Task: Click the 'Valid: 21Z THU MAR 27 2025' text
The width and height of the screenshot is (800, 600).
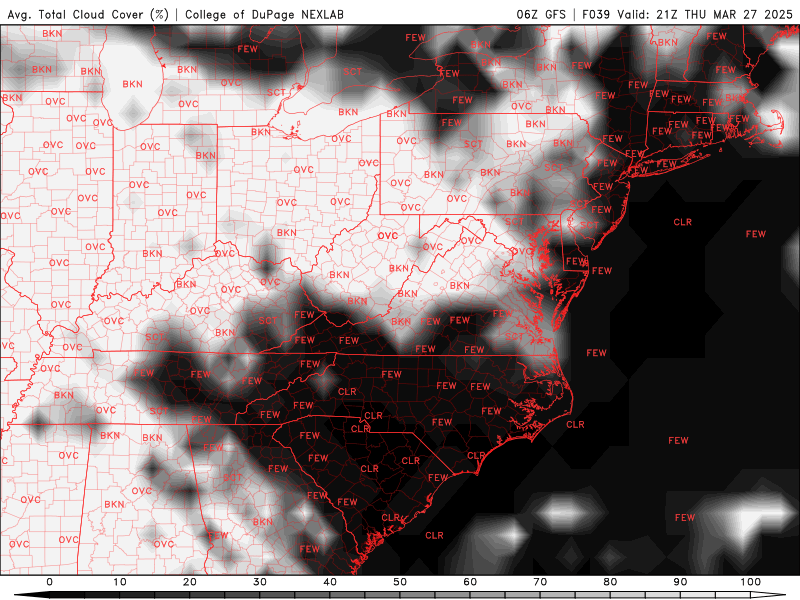Action: pos(705,14)
